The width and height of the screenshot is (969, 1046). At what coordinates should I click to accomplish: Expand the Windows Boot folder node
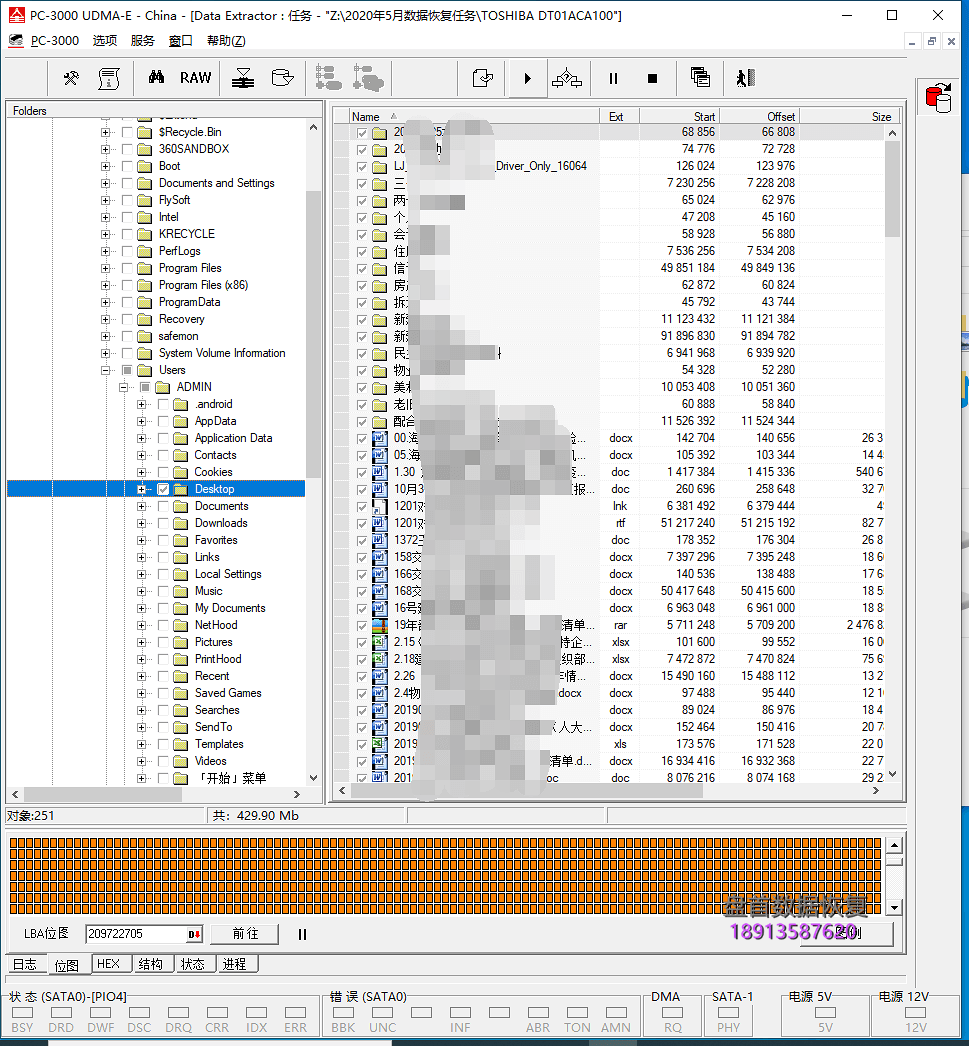(x=105, y=166)
